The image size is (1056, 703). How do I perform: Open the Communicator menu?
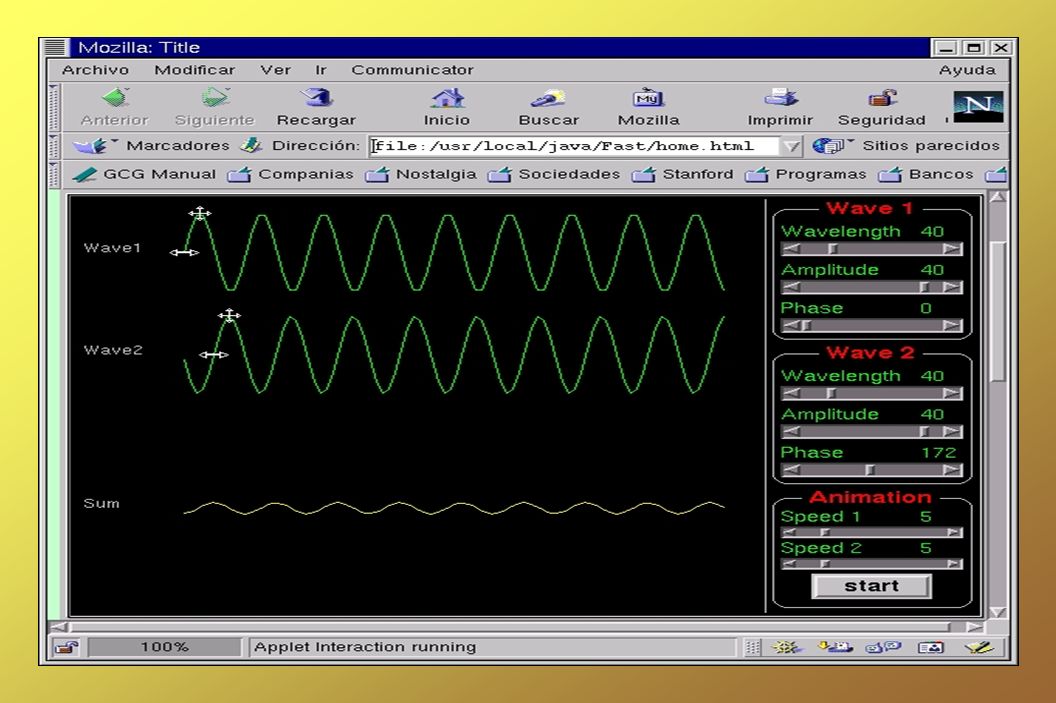tap(412, 70)
